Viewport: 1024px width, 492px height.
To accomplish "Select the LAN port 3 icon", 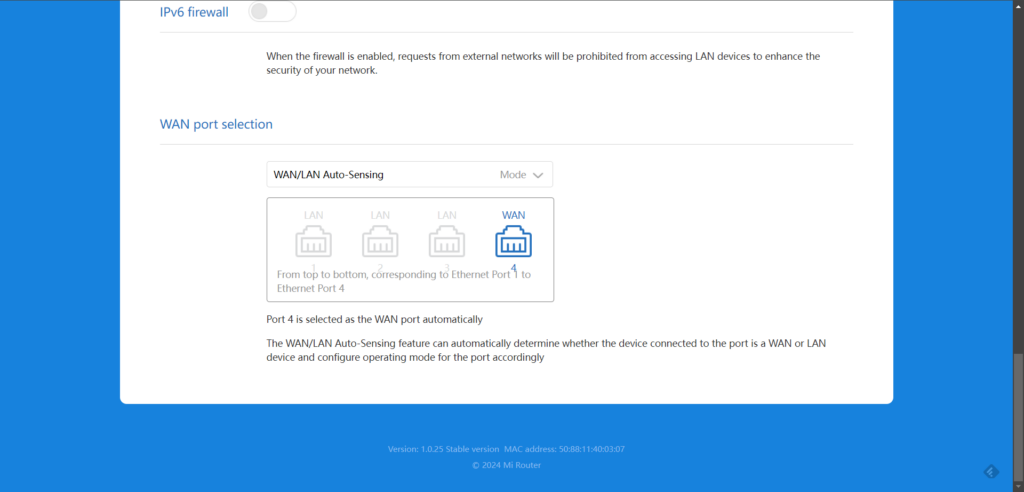I will tap(447, 242).
